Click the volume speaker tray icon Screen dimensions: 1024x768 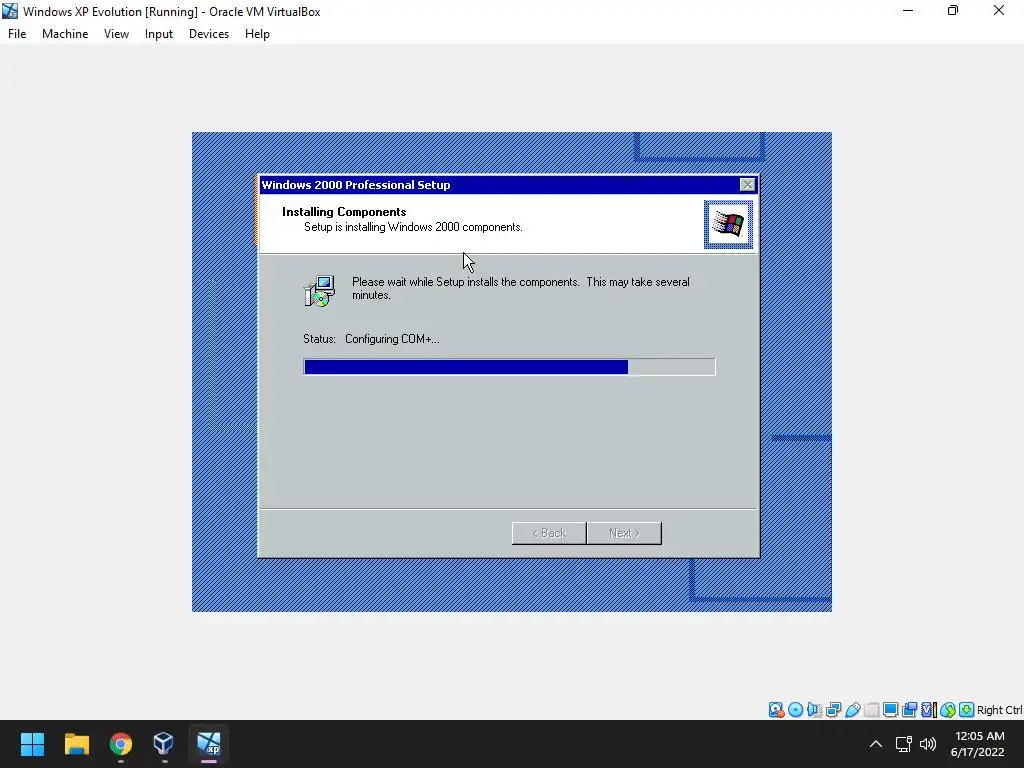[928, 744]
